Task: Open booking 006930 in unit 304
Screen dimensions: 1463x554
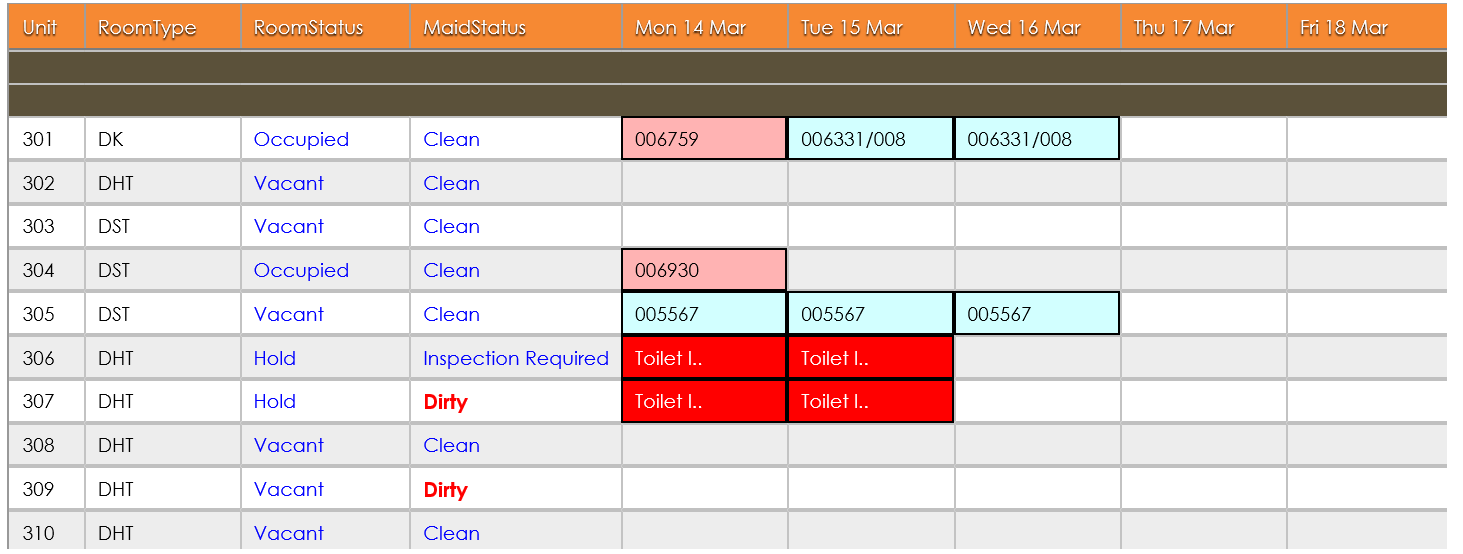Action: tap(704, 270)
